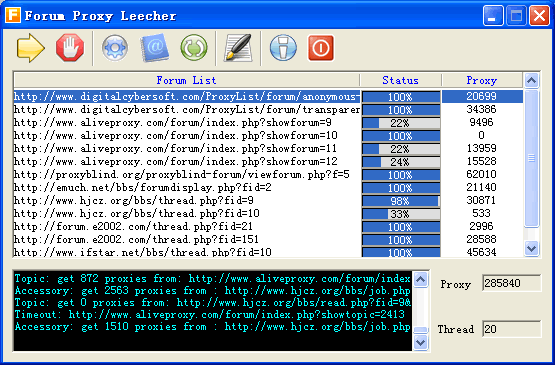Open the pen and notepad edit icon

(238, 48)
